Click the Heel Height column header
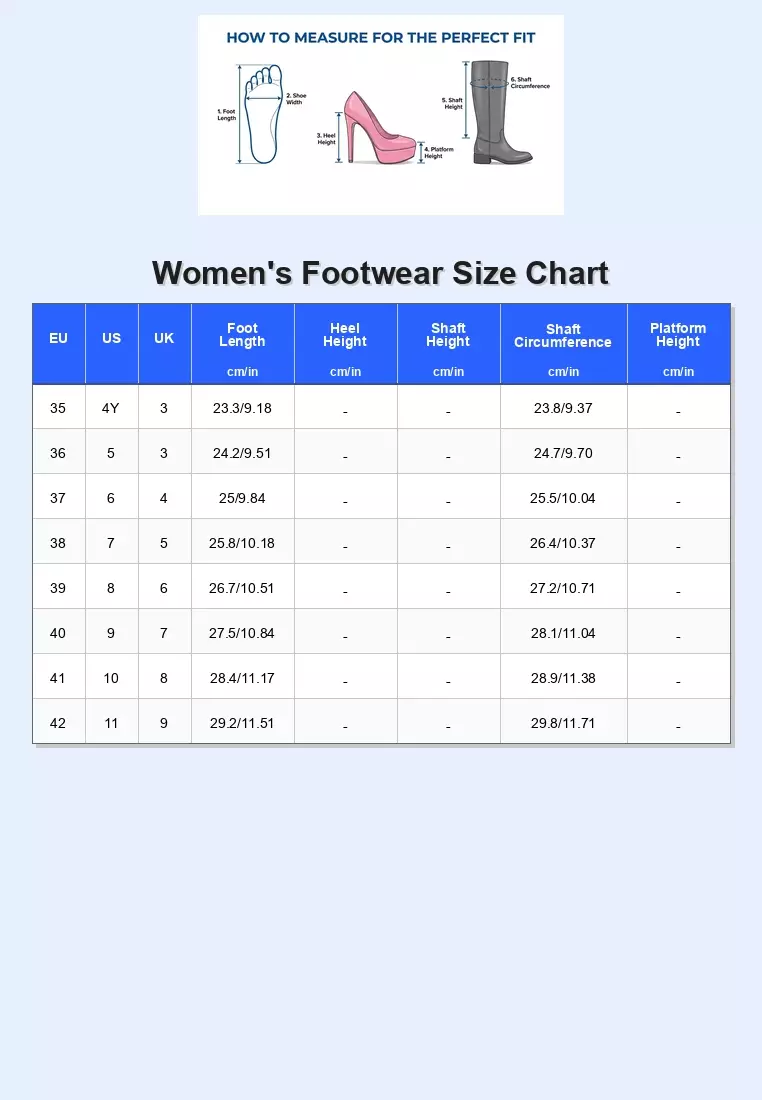This screenshot has height=1100, width=762. pos(345,335)
